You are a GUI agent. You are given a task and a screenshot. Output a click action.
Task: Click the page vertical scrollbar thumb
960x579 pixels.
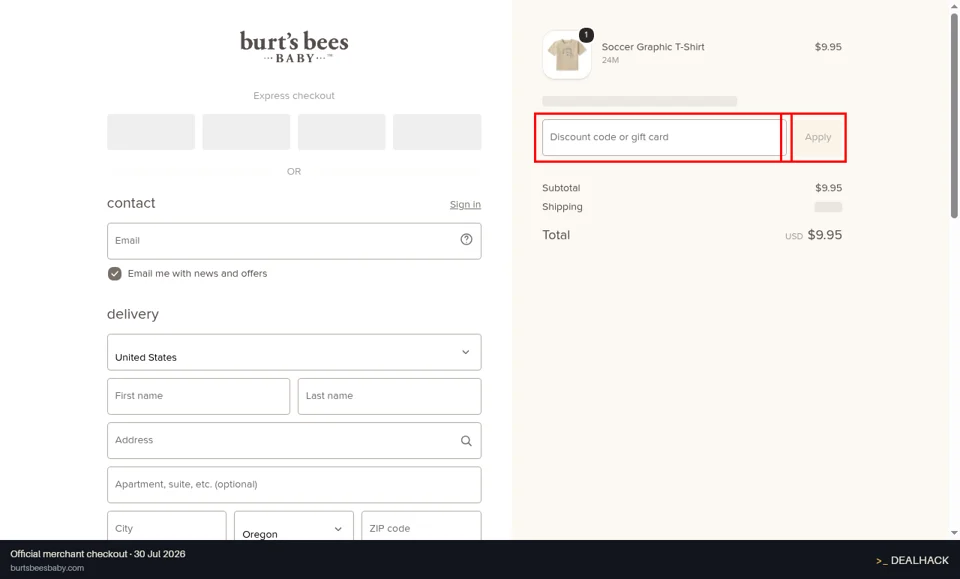point(954,116)
